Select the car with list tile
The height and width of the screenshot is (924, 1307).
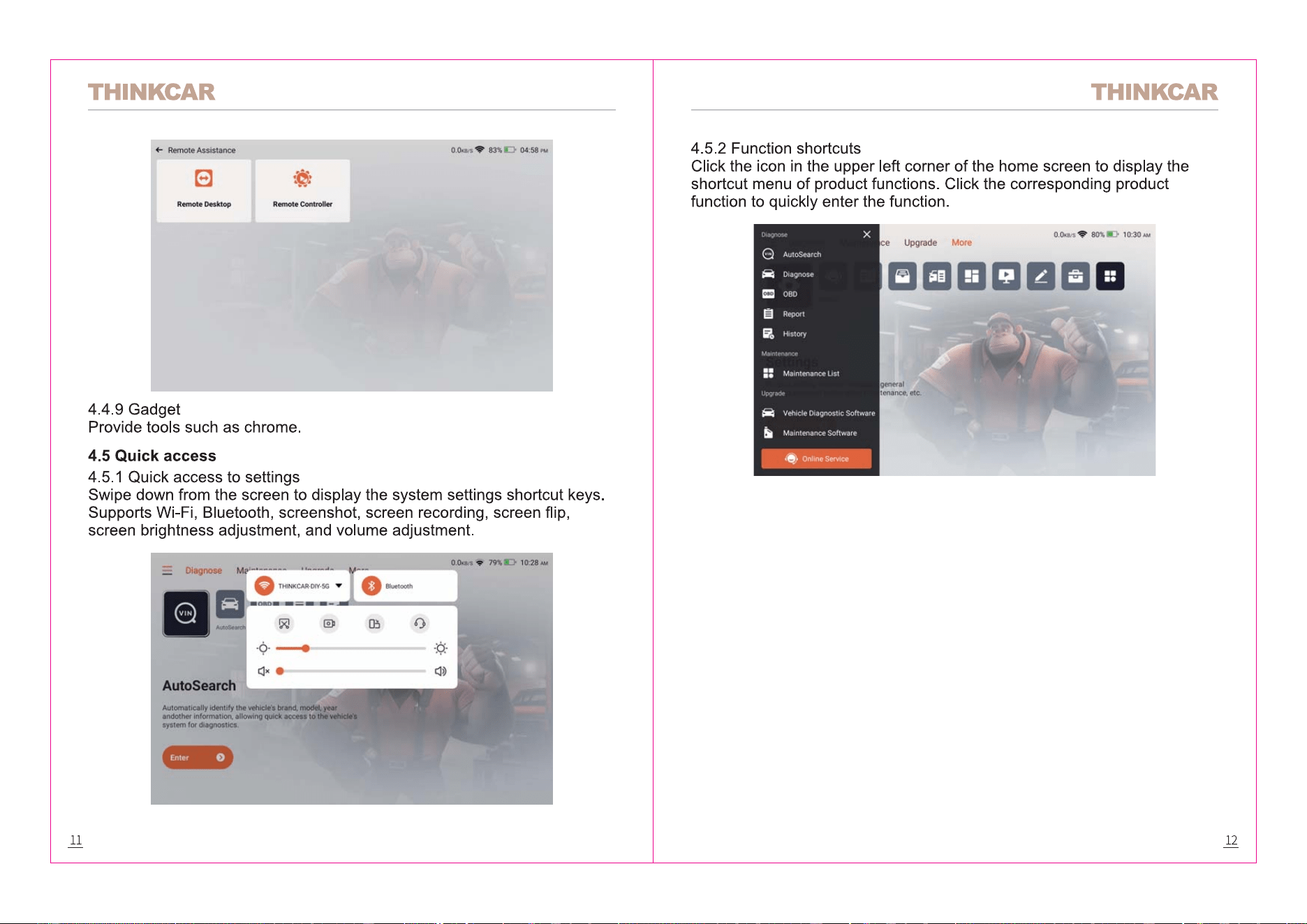937,276
